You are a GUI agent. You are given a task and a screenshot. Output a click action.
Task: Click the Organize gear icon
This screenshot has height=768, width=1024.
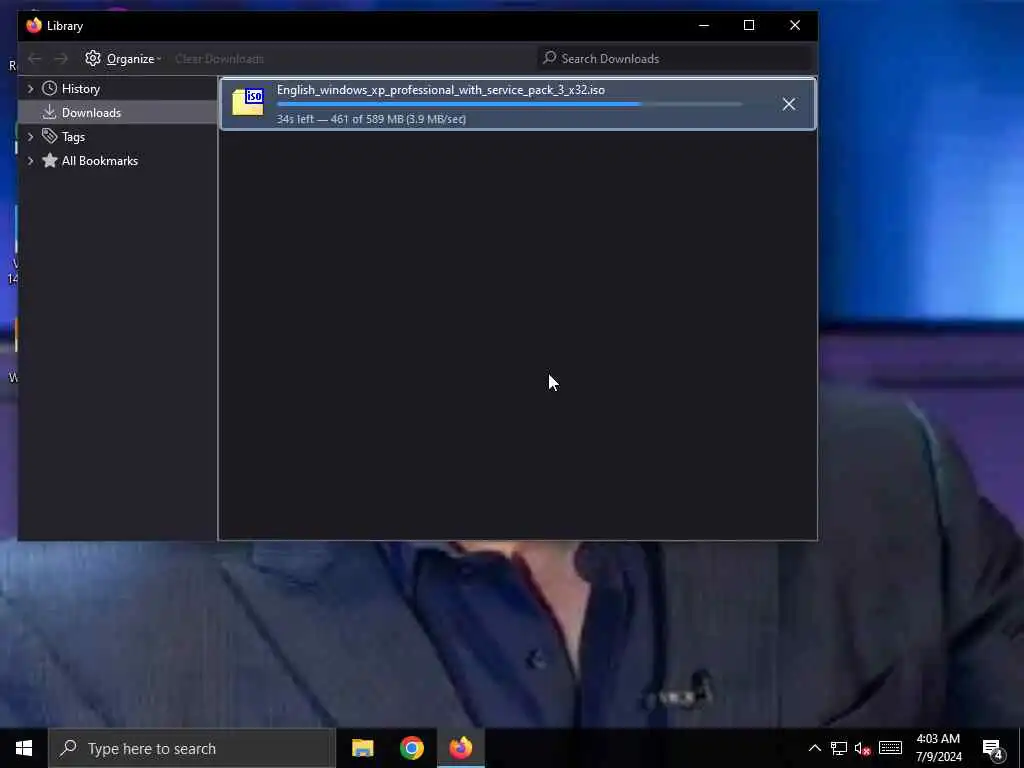93,58
